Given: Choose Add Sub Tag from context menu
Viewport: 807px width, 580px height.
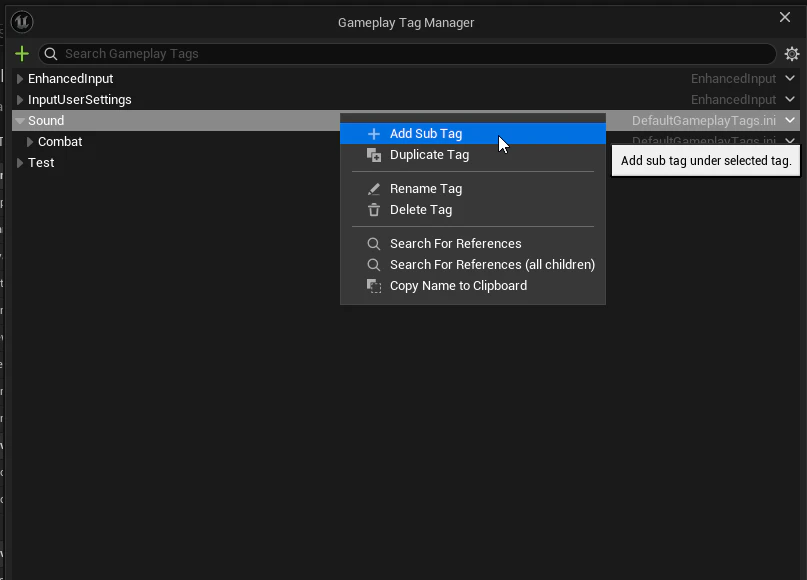Looking at the screenshot, I should [472, 134].
